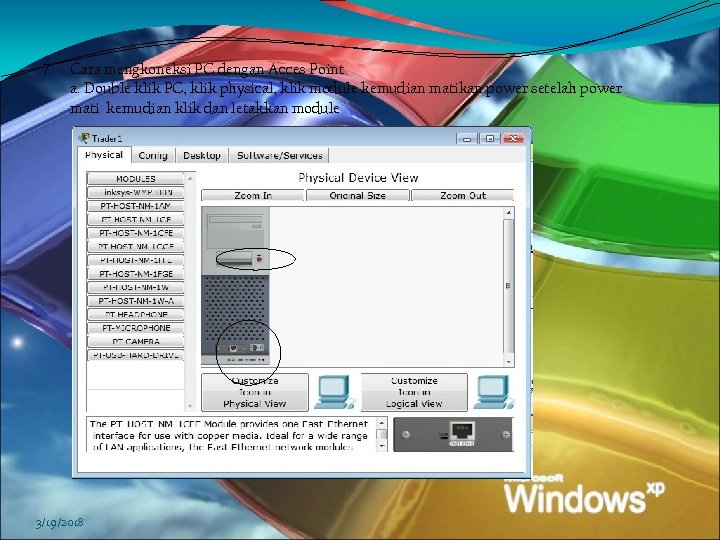
Task: Click the PC optical drive bay
Action: click(236, 220)
